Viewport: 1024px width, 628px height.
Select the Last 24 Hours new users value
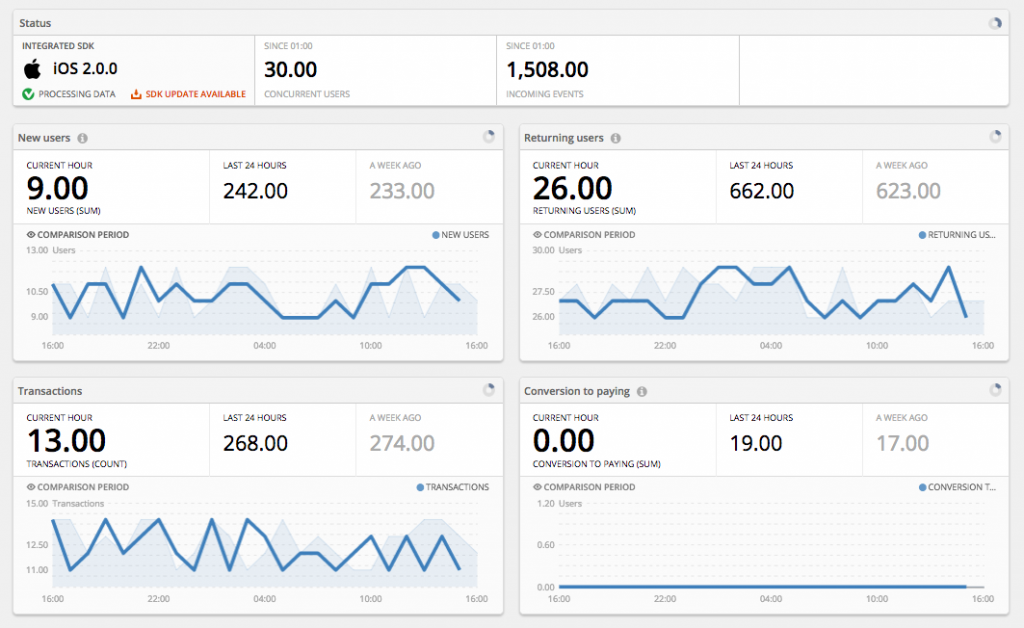pos(255,190)
